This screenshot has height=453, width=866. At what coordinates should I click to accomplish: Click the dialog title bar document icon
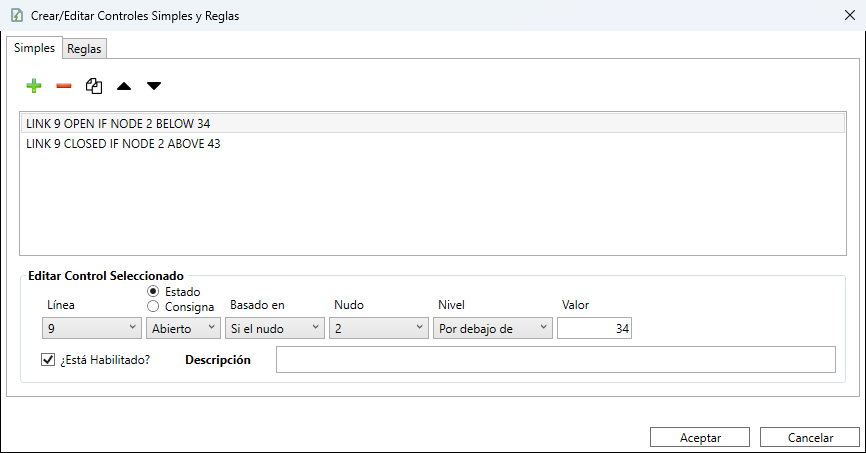pyautogui.click(x=17, y=15)
